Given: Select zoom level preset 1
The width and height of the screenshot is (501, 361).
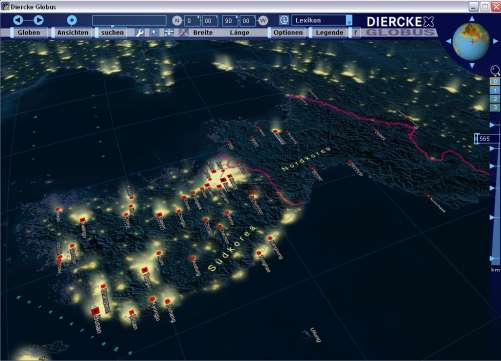Looking at the screenshot, I should 495,90.
